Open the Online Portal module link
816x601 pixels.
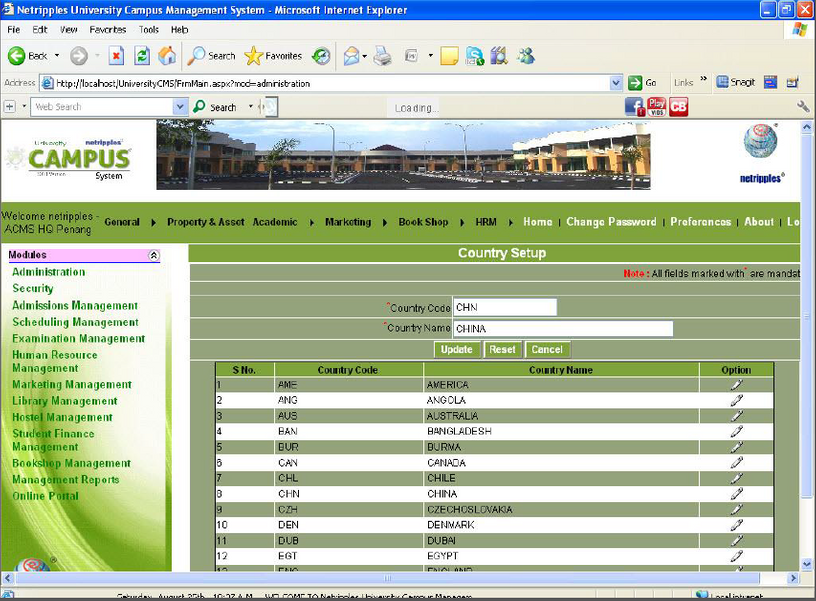coord(45,496)
